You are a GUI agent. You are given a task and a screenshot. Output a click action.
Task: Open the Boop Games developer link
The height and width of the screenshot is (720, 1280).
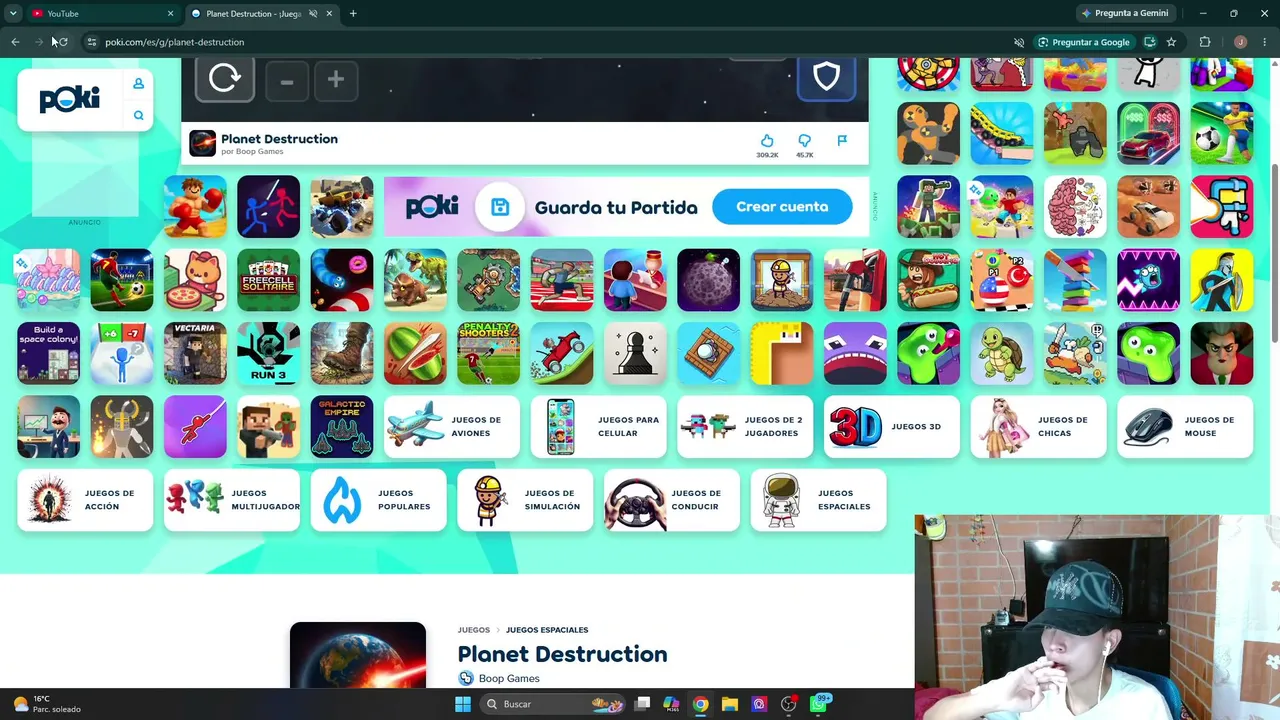509,678
